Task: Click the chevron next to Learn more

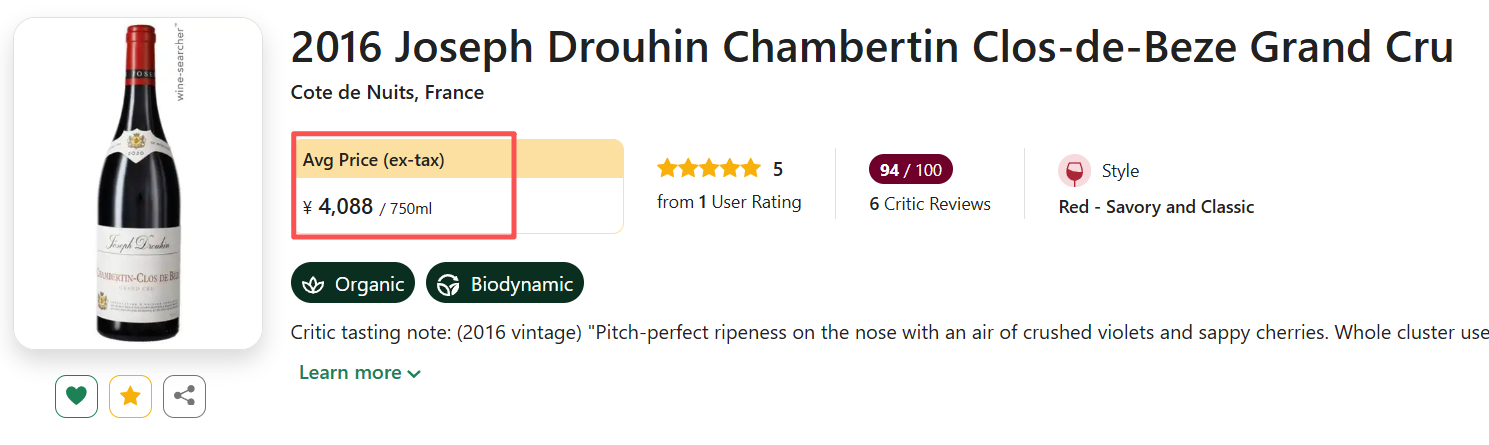Action: click(x=414, y=374)
